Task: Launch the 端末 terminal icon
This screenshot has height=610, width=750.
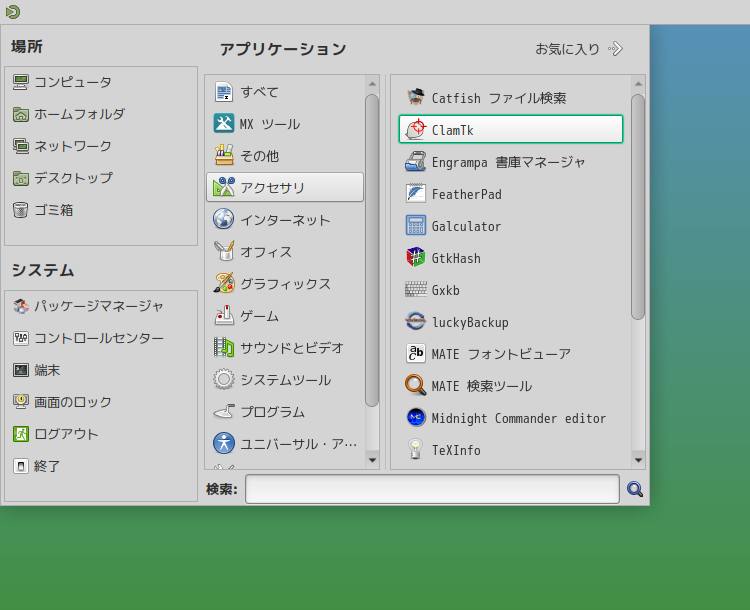Action: point(21,370)
